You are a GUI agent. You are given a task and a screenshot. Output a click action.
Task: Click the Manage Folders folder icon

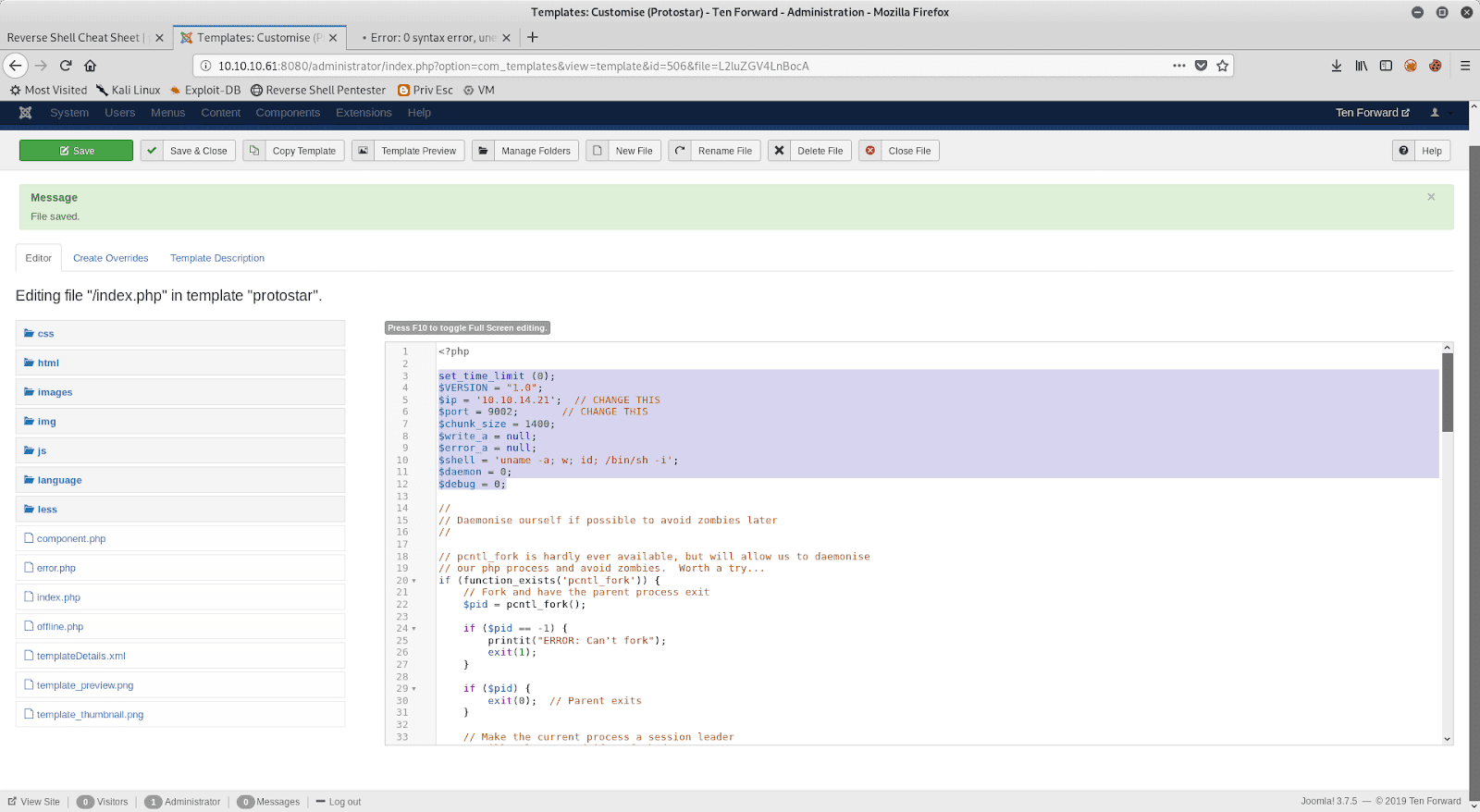483,151
